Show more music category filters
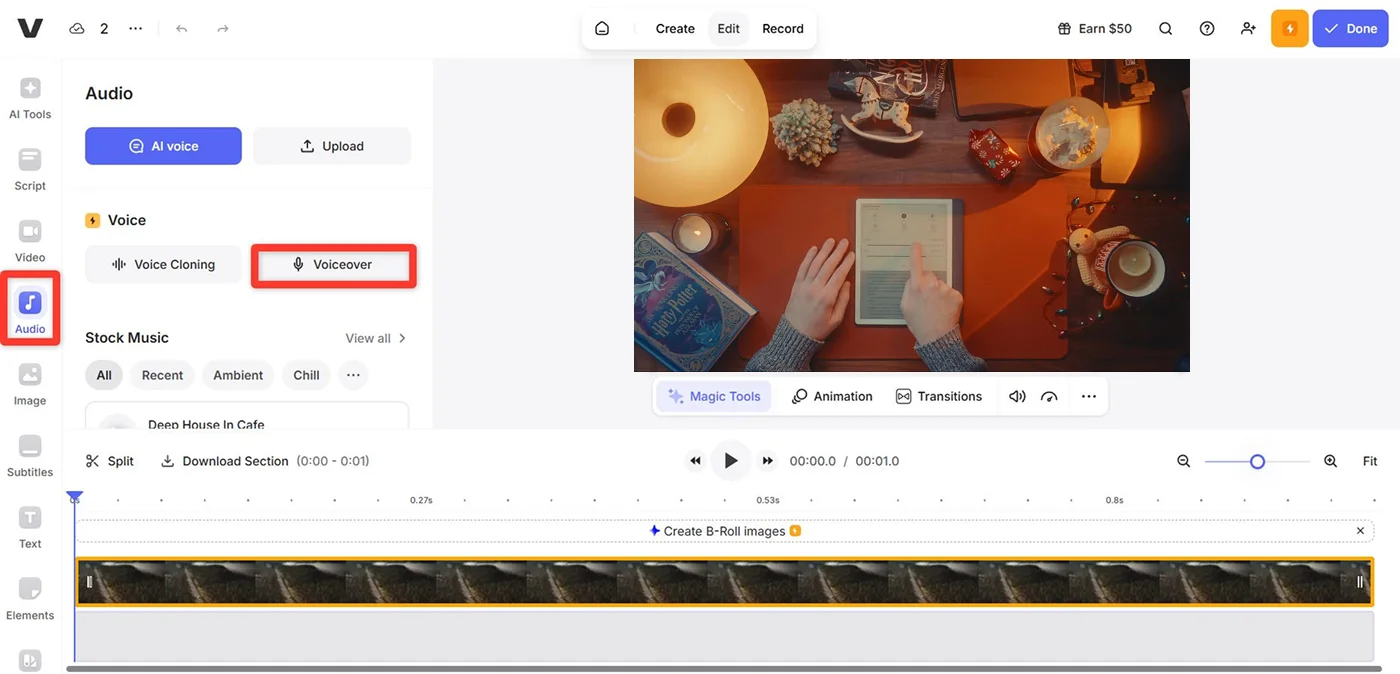Viewport: 1400px width, 674px height. click(353, 375)
